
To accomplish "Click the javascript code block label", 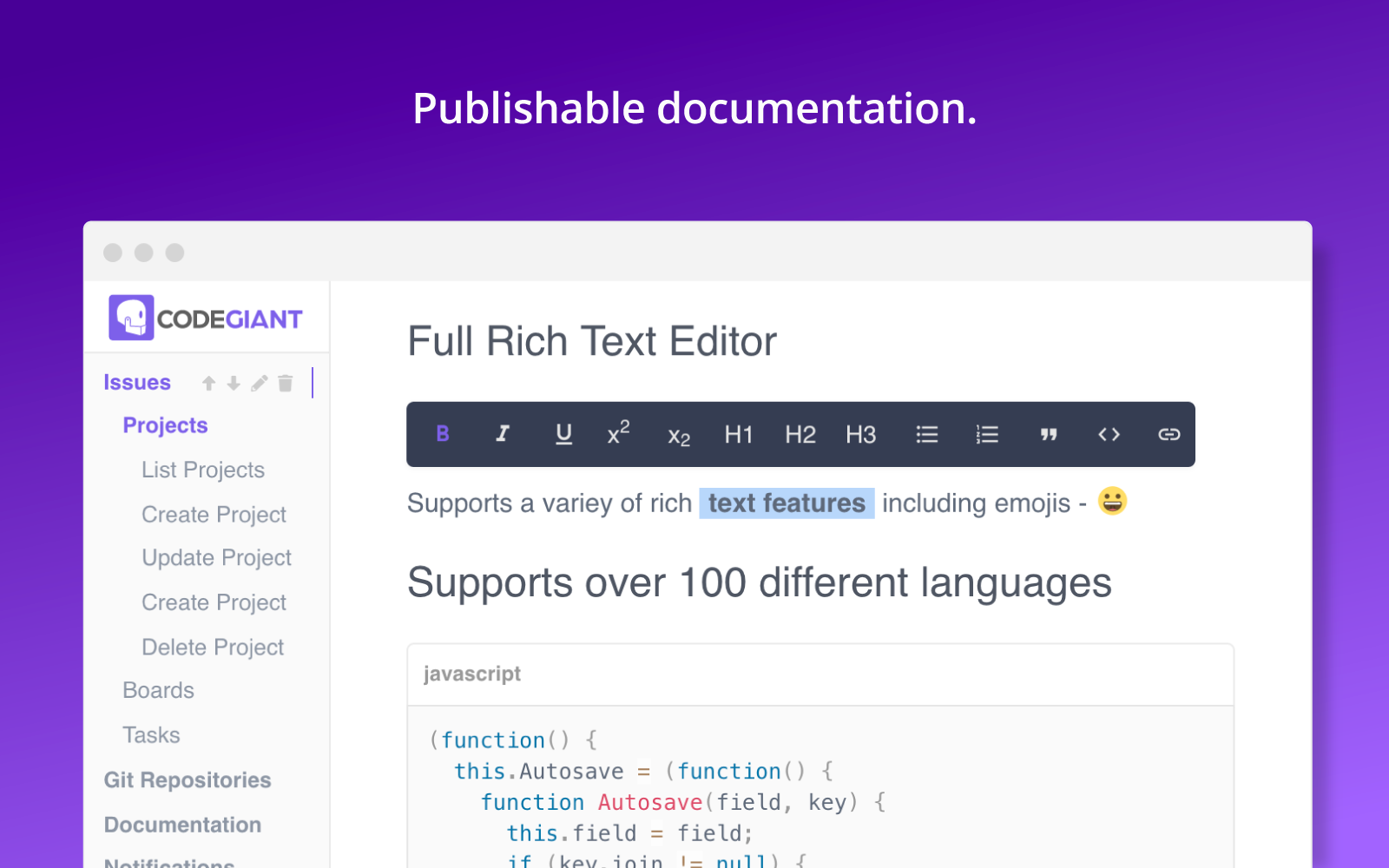I will 472,674.
